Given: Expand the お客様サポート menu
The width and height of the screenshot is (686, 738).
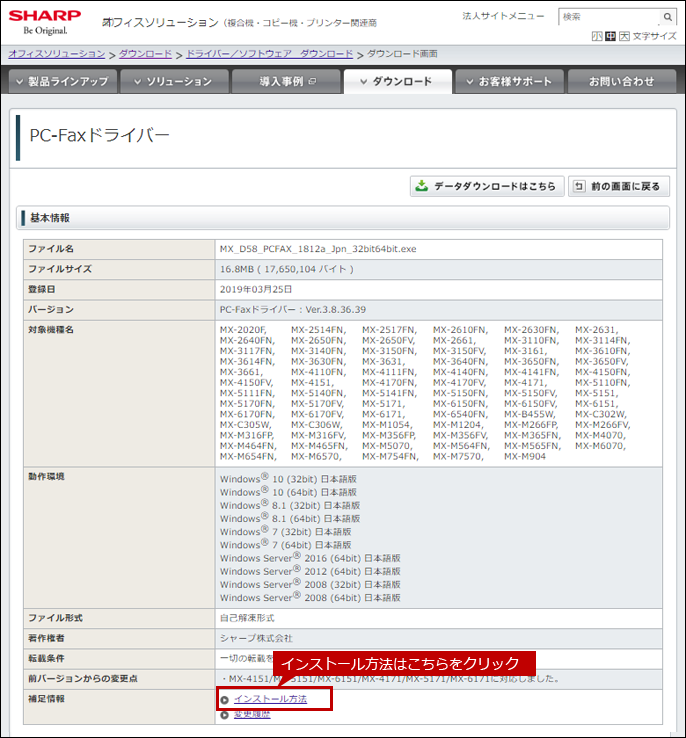Looking at the screenshot, I should pyautogui.click(x=510, y=81).
